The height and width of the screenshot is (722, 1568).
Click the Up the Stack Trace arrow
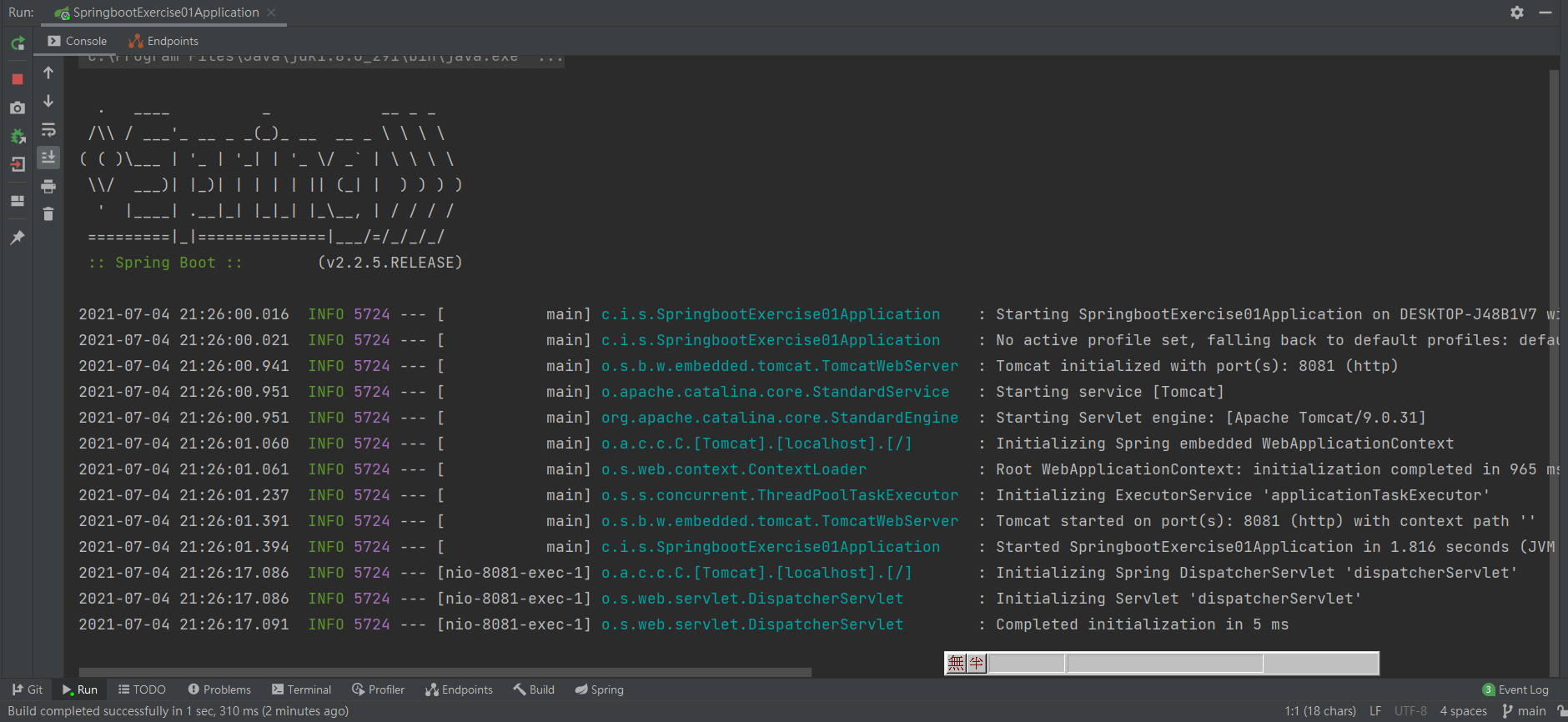tap(48, 73)
